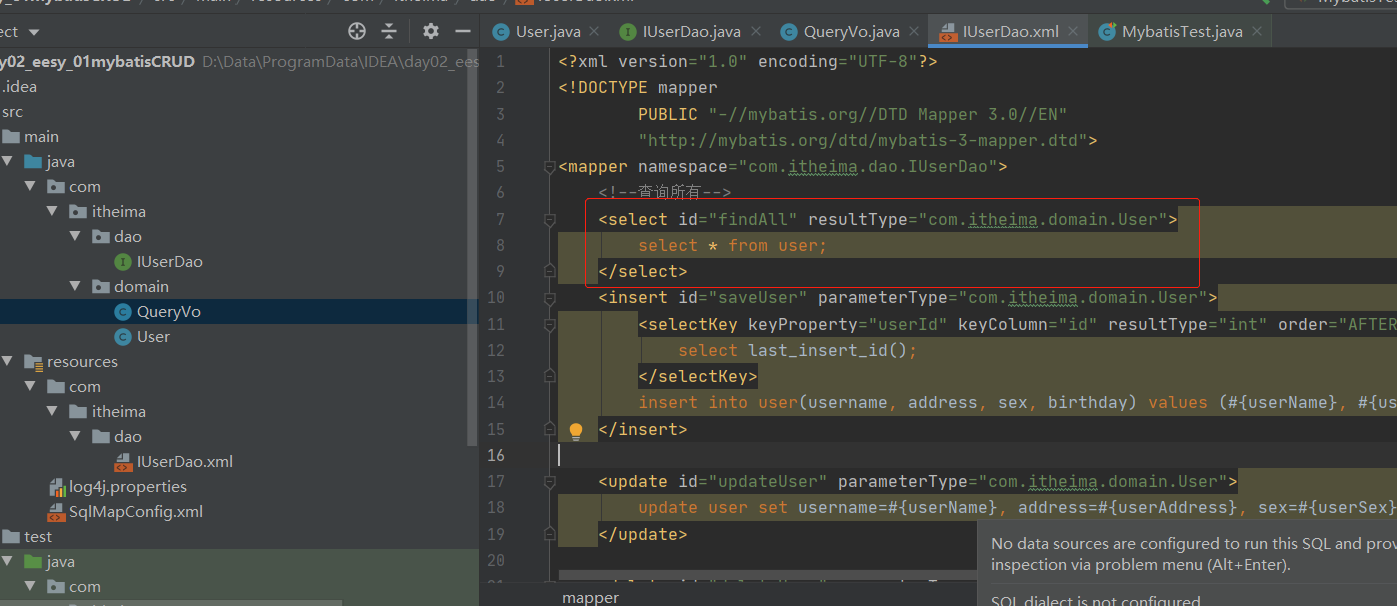
Task: Click the class icon beside QueryVo in the tree
Action: (123, 312)
